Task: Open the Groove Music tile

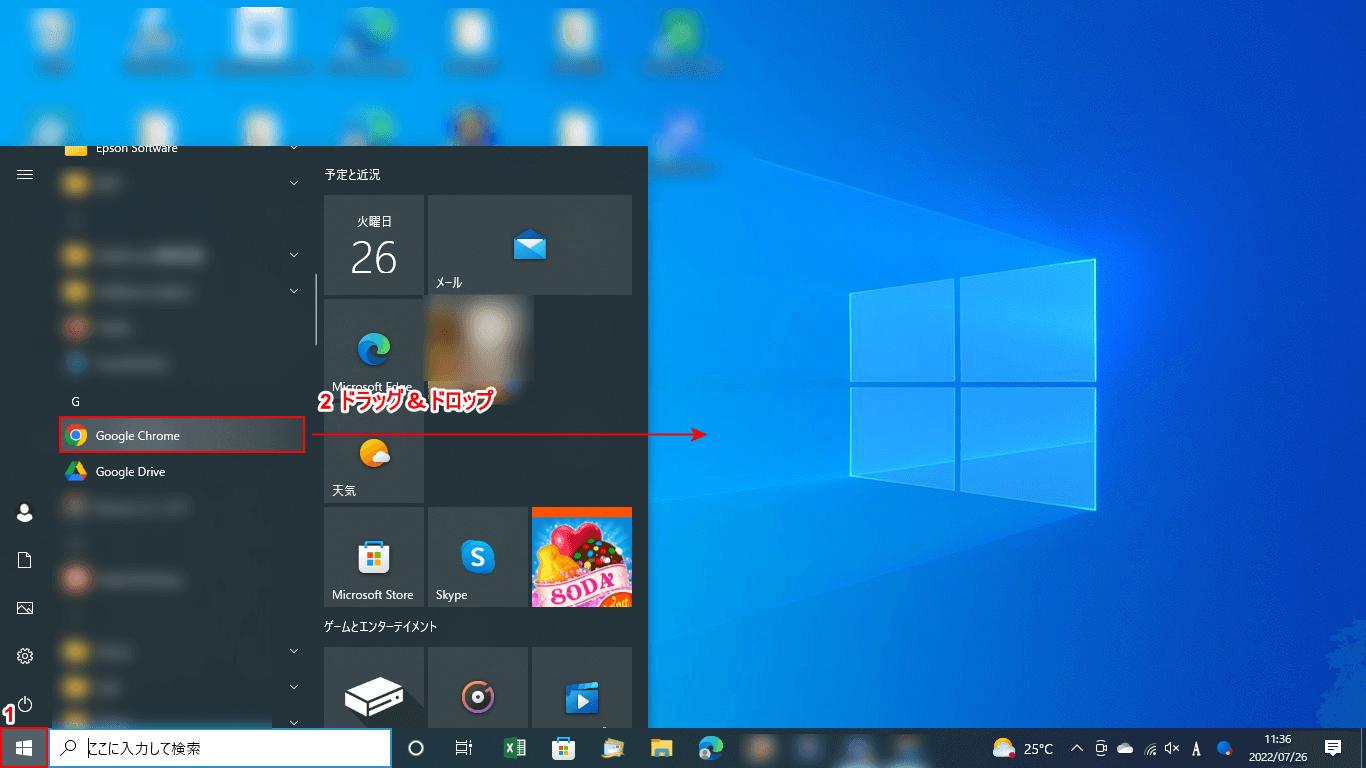Action: tap(478, 688)
